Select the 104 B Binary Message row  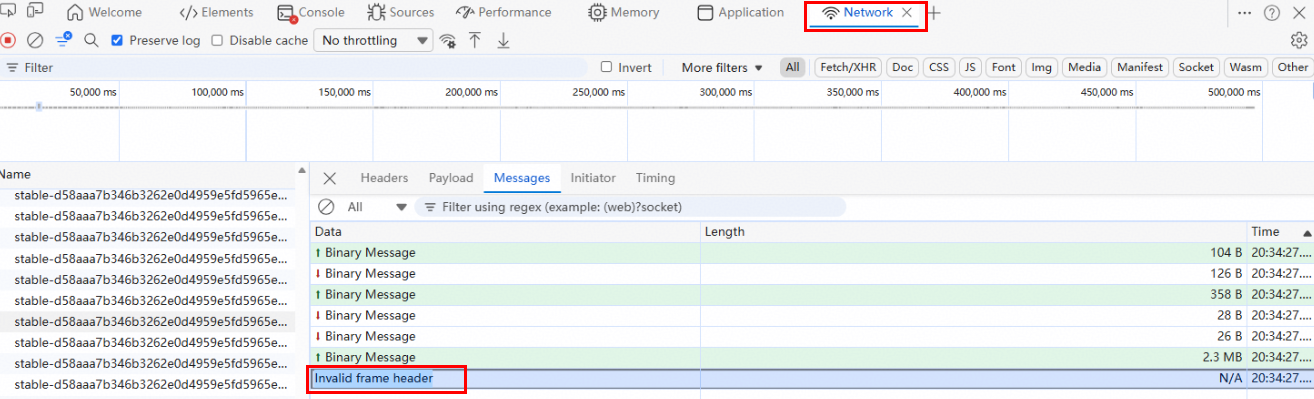click(811, 253)
